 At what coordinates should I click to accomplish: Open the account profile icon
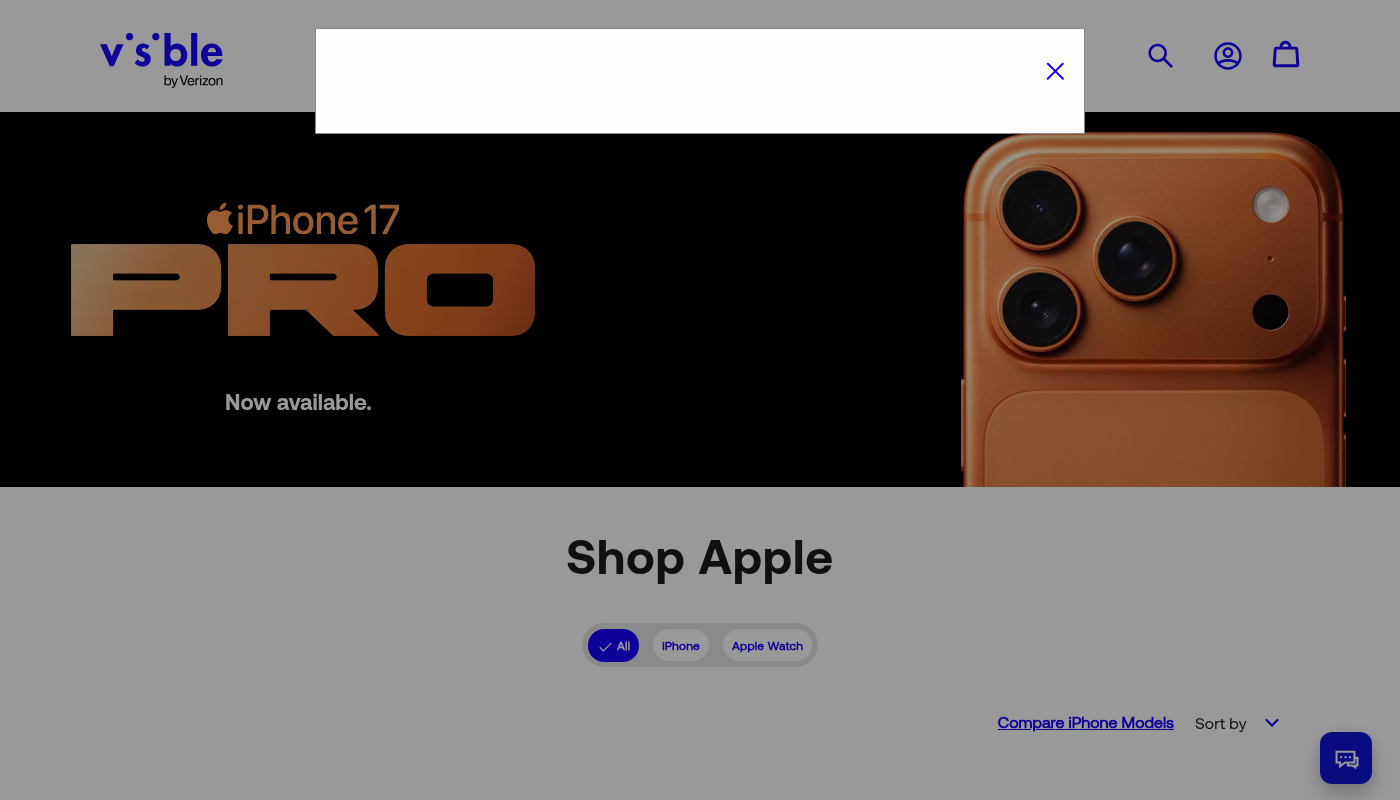click(1228, 56)
